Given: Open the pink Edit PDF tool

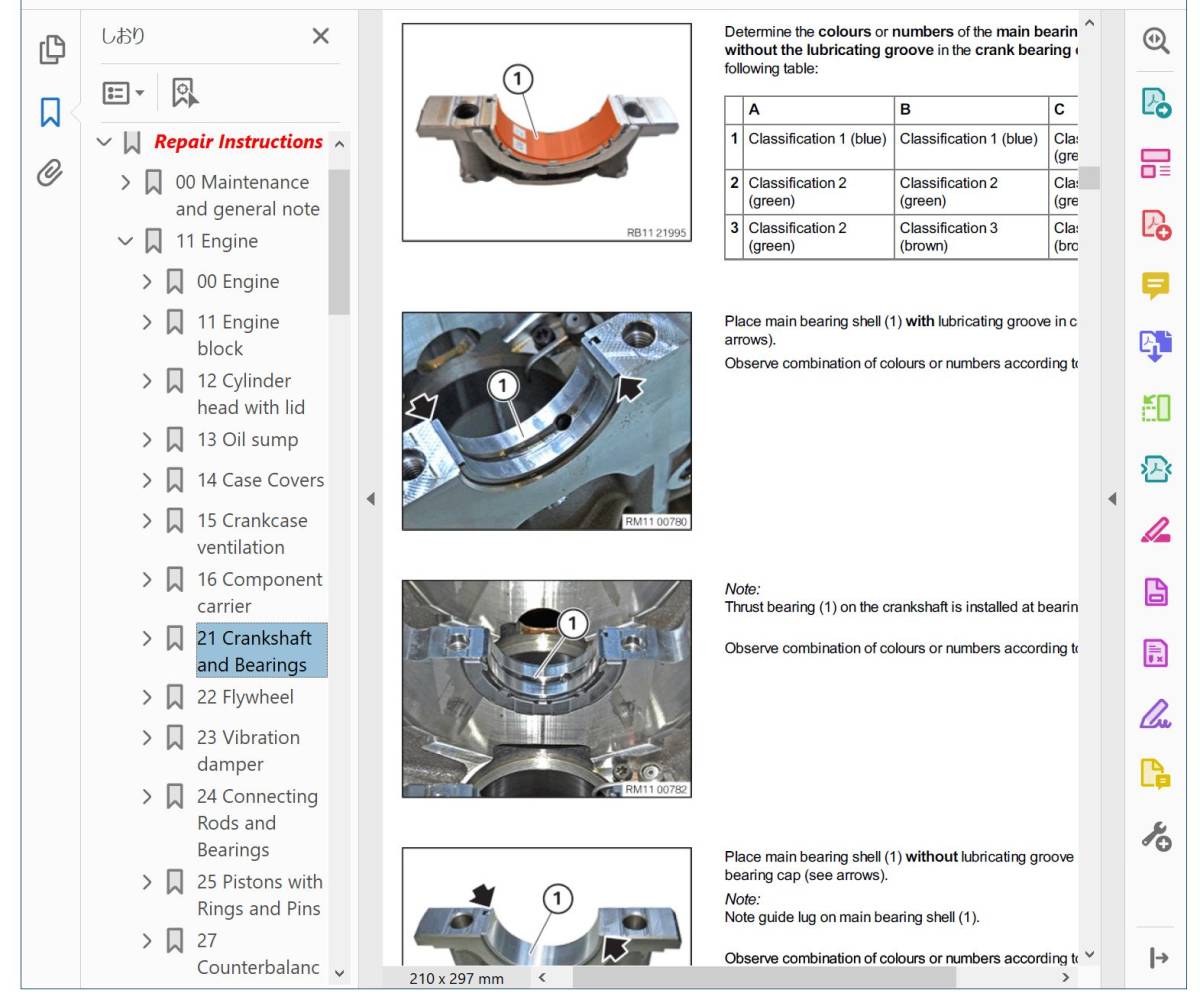Looking at the screenshot, I should coord(1156,163).
